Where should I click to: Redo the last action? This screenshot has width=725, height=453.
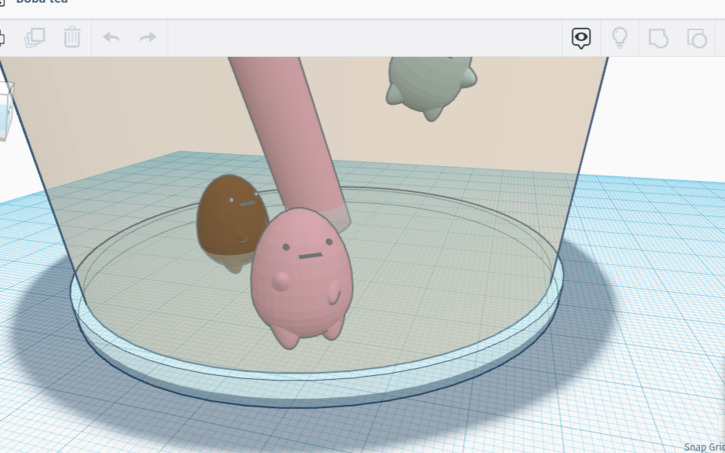(x=148, y=37)
